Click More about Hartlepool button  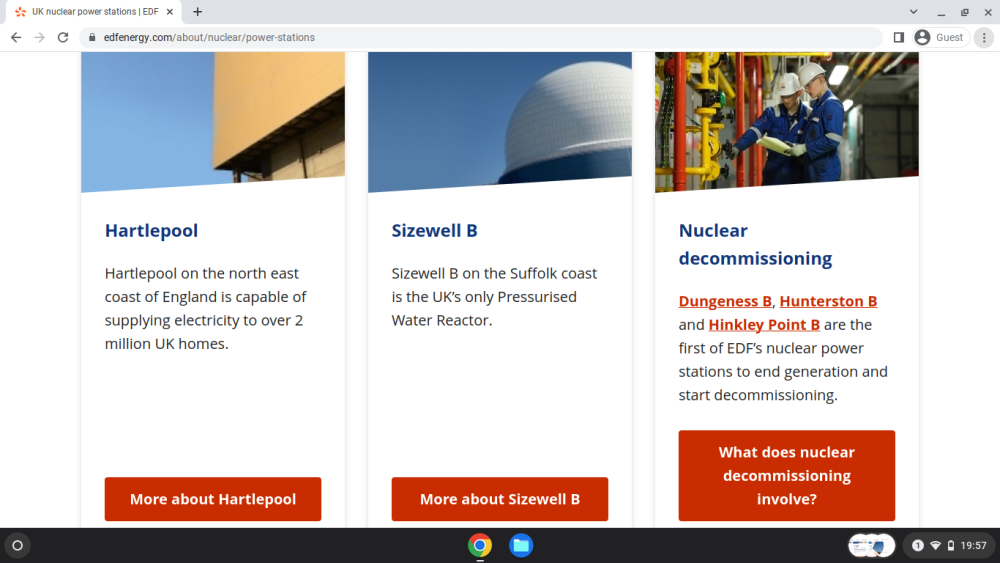pos(213,499)
